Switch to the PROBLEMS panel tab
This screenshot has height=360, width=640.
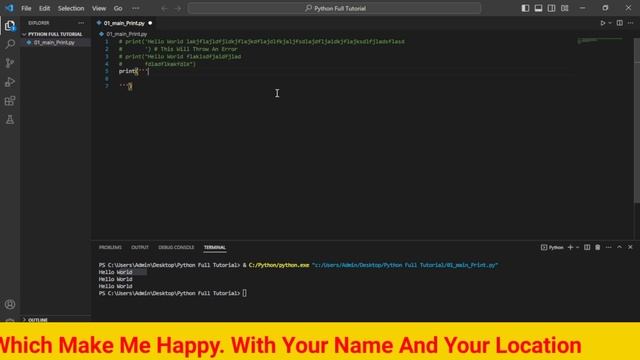click(110, 247)
